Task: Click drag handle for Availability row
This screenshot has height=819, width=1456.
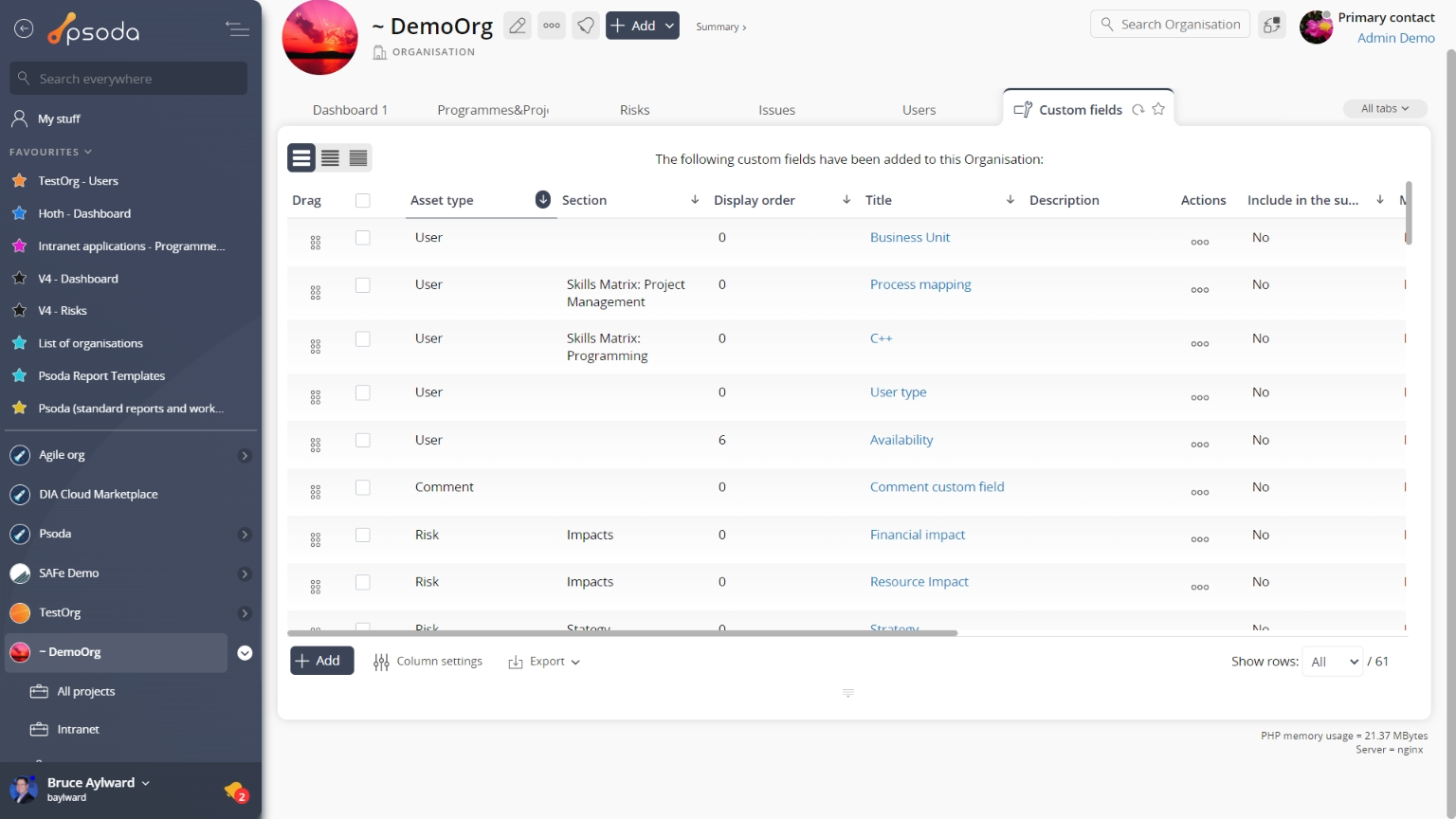Action: coord(316,445)
